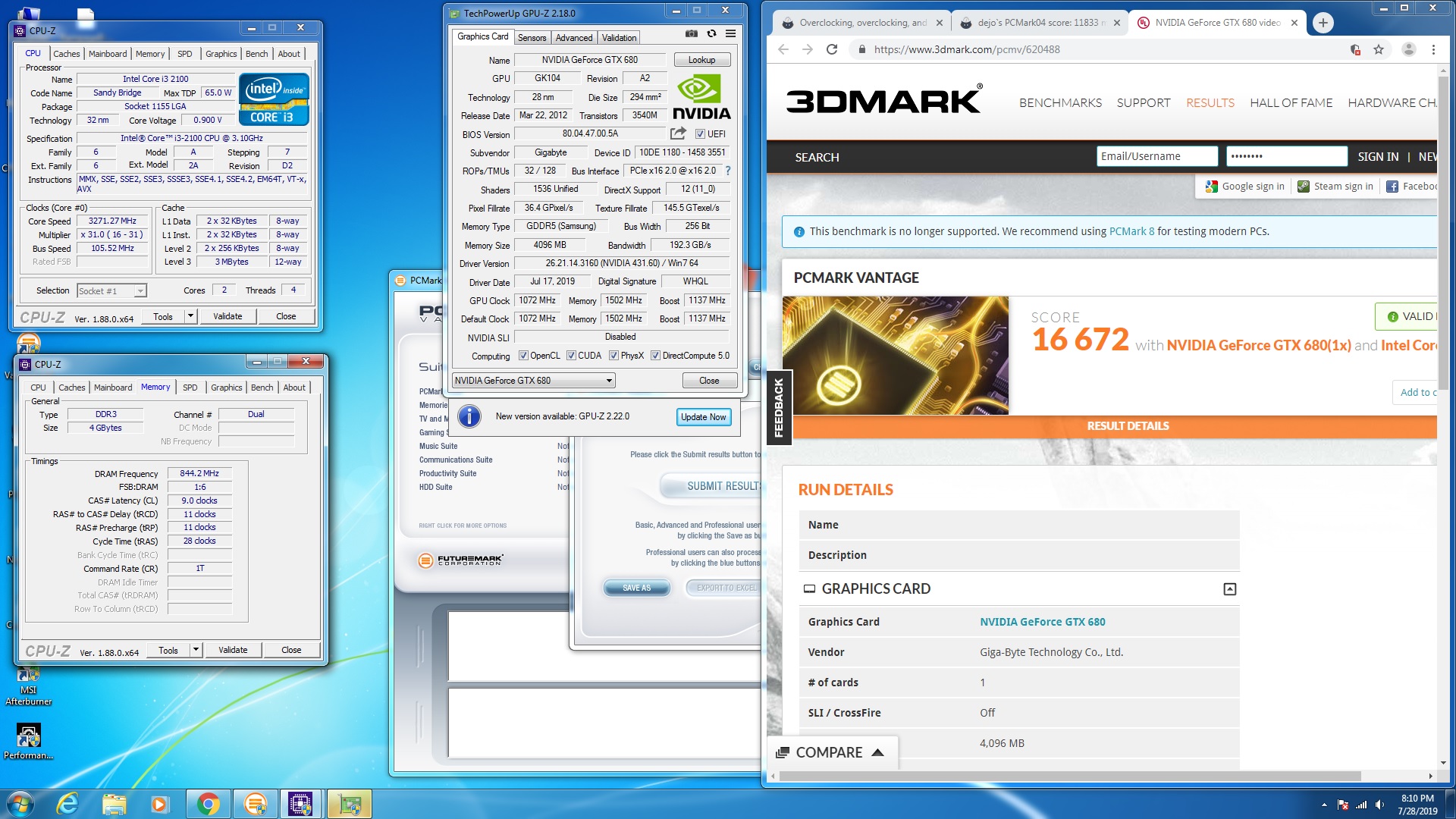This screenshot has height=819, width=1456.
Task: Sign in with Steam
Action: click(1335, 187)
